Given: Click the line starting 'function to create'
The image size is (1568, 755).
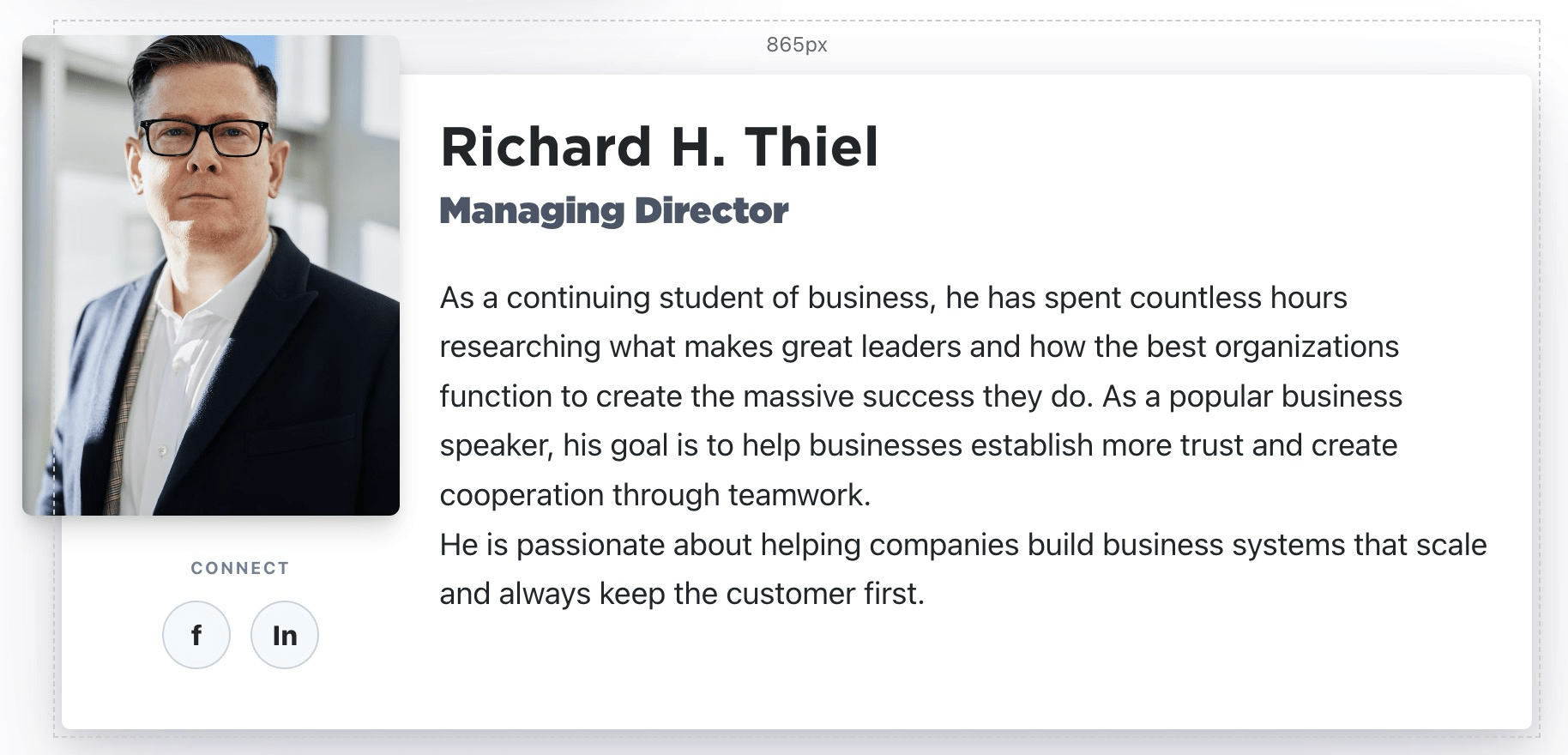Looking at the screenshot, I should tap(921, 396).
